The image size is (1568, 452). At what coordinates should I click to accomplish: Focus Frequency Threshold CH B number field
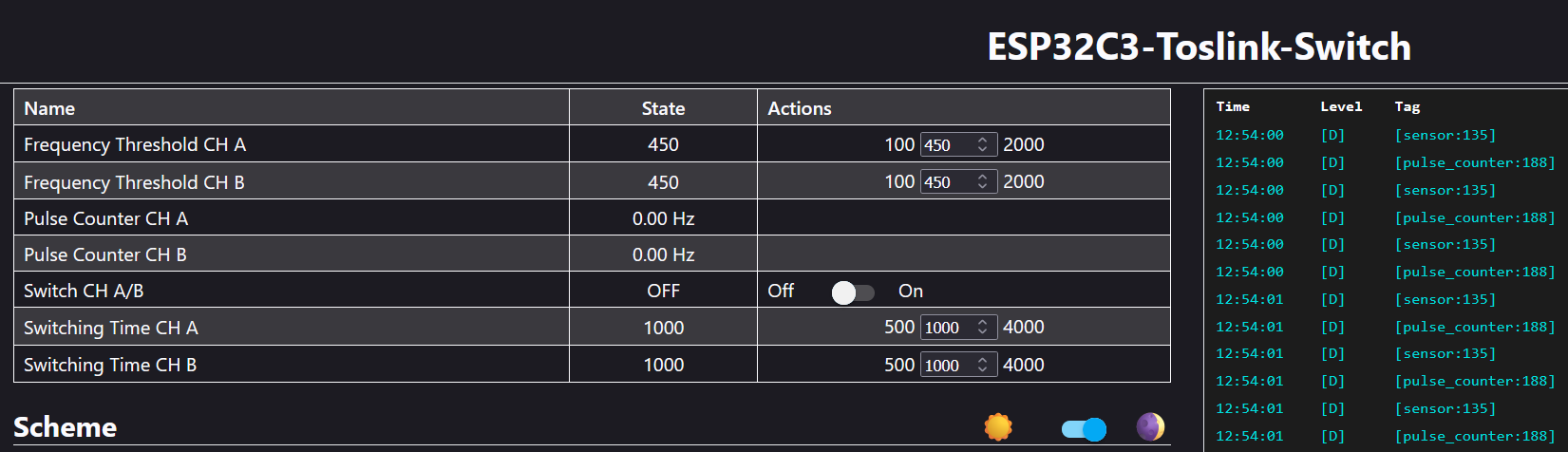(945, 181)
